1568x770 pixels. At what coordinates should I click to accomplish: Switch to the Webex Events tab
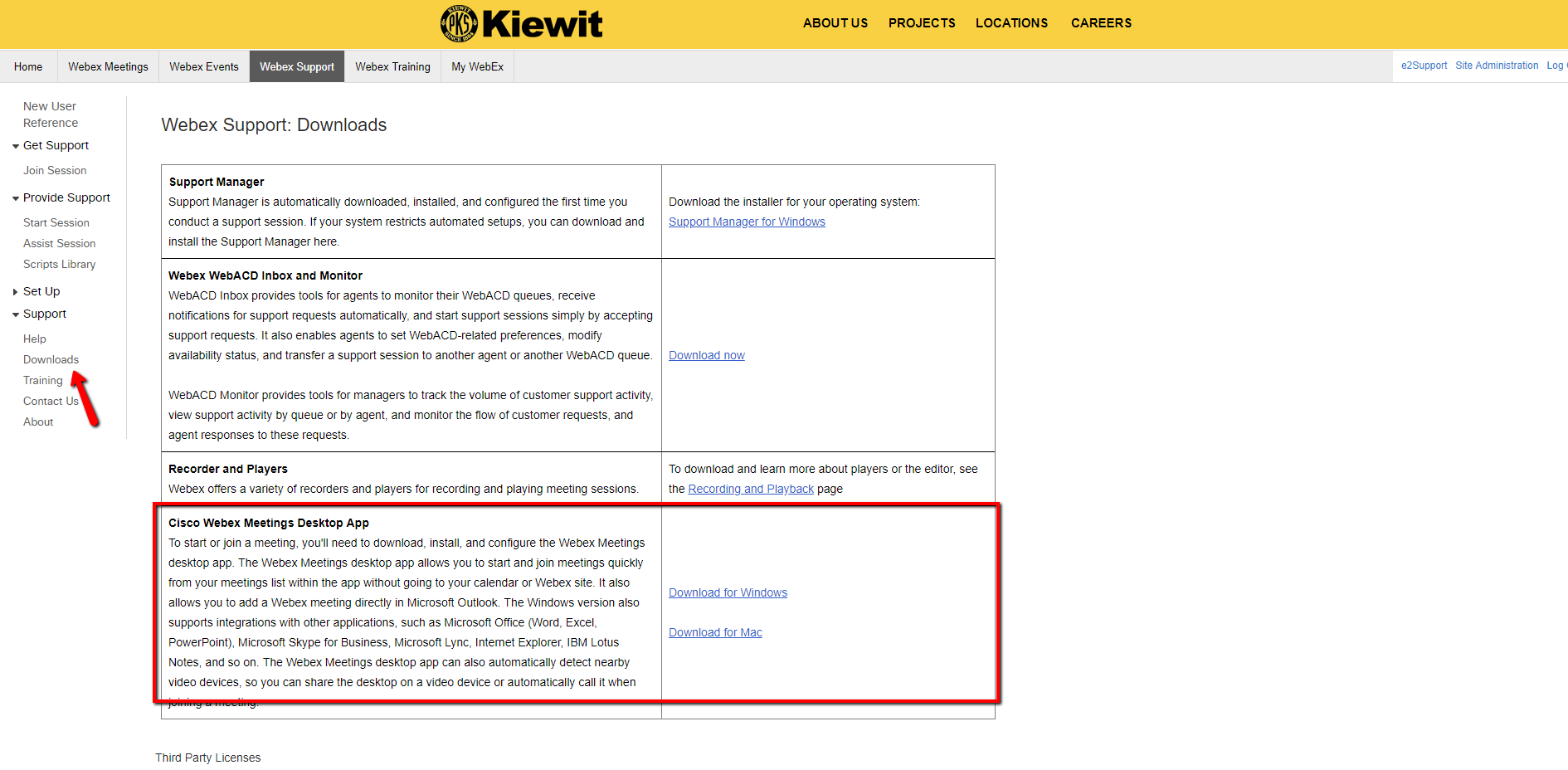coord(204,66)
